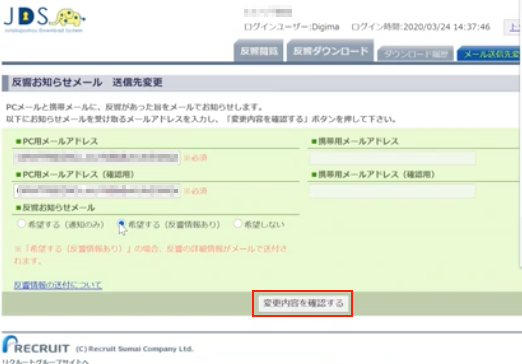
Task: Select 希望する（通知のみ） radio button
Action: pyautogui.click(x=21, y=224)
